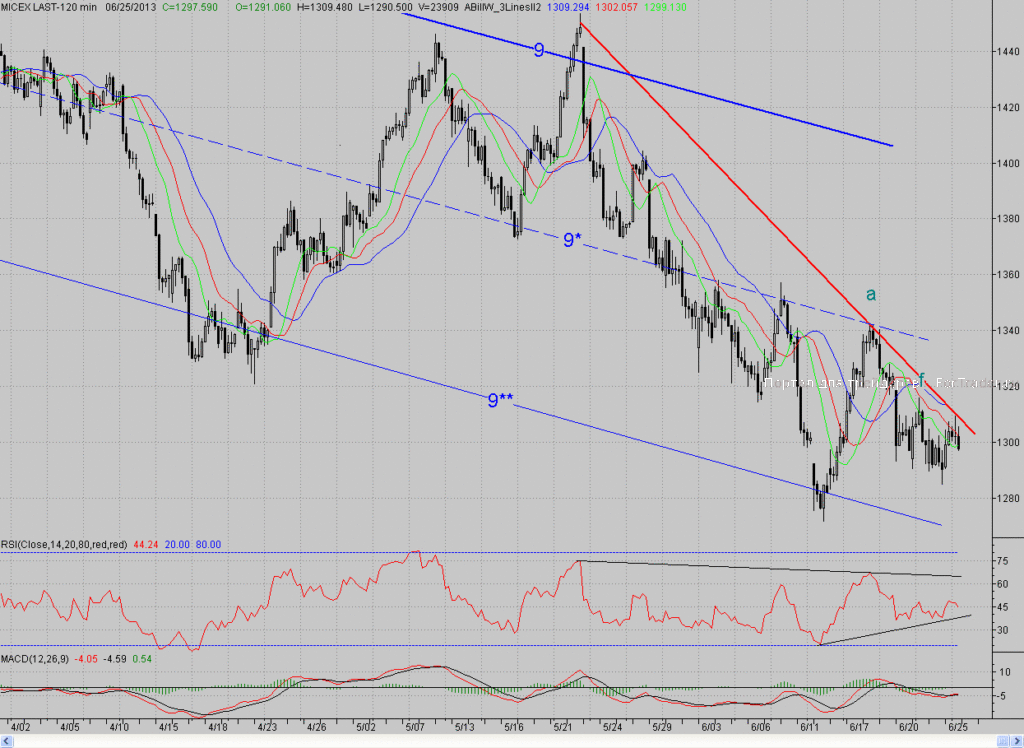Select the '9**' lower channel label

pos(500,400)
